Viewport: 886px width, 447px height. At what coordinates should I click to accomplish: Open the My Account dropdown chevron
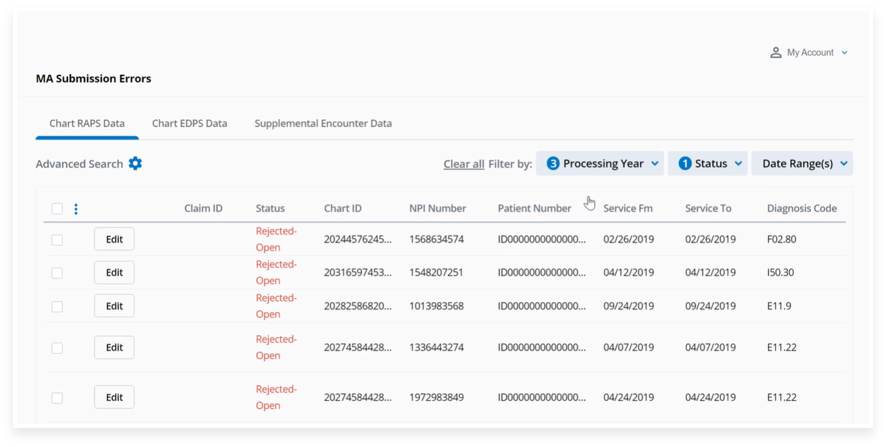point(845,53)
